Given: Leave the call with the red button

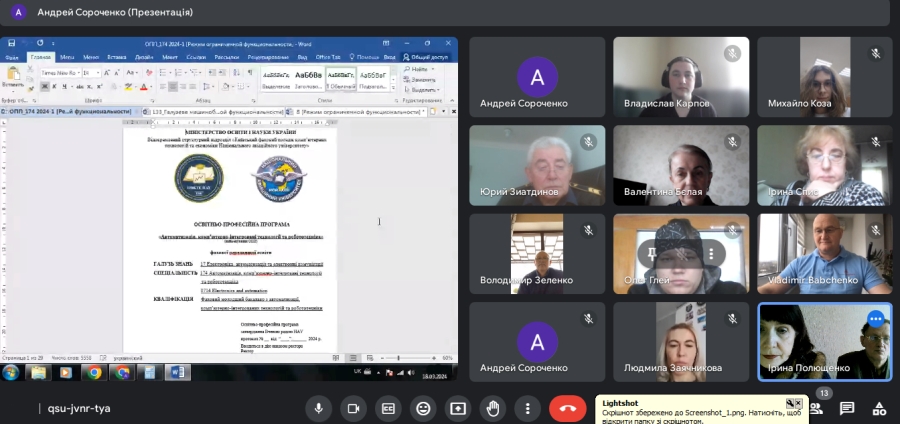Looking at the screenshot, I should [x=568, y=408].
